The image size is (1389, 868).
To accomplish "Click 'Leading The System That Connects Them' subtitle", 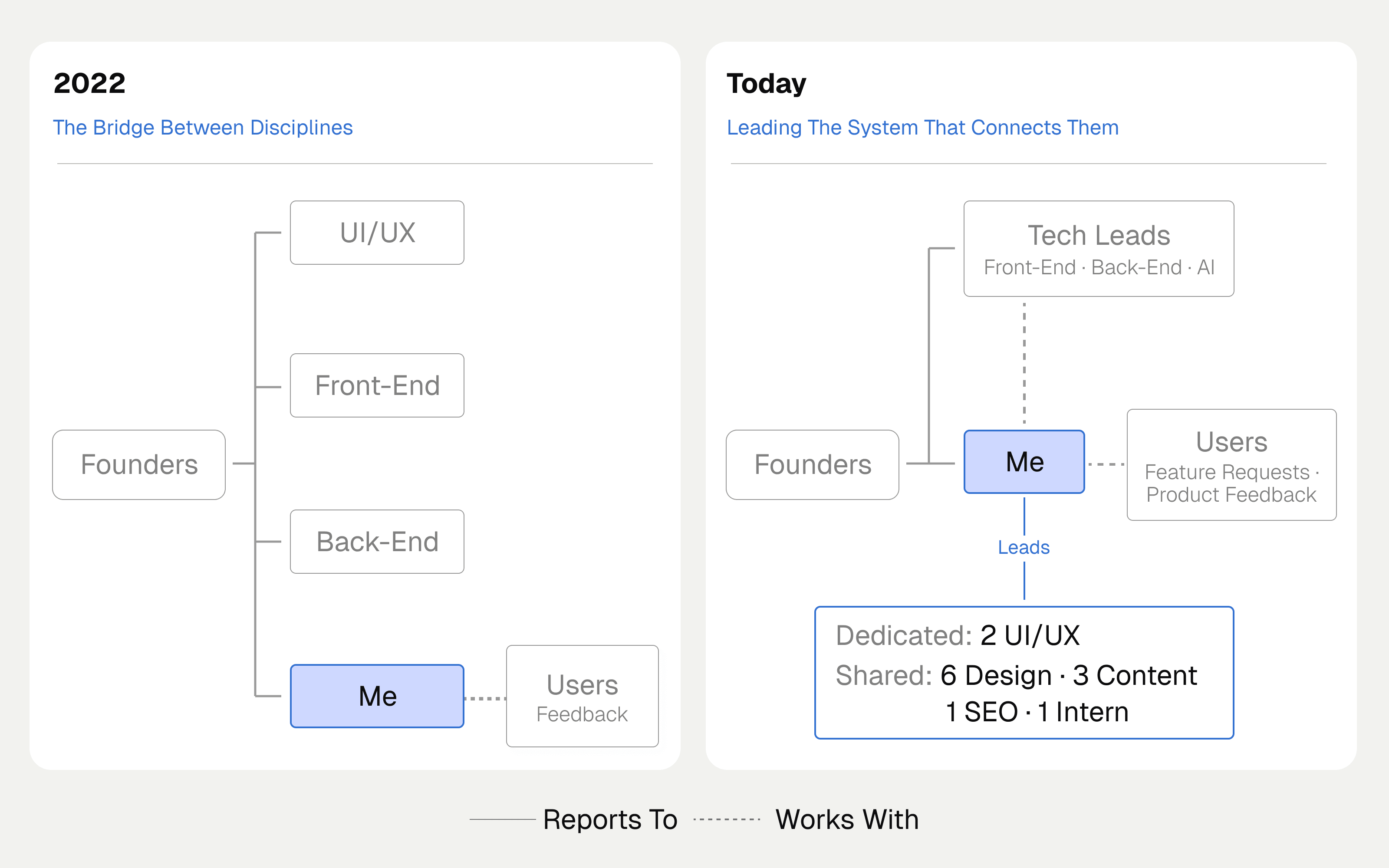I will coord(922,128).
